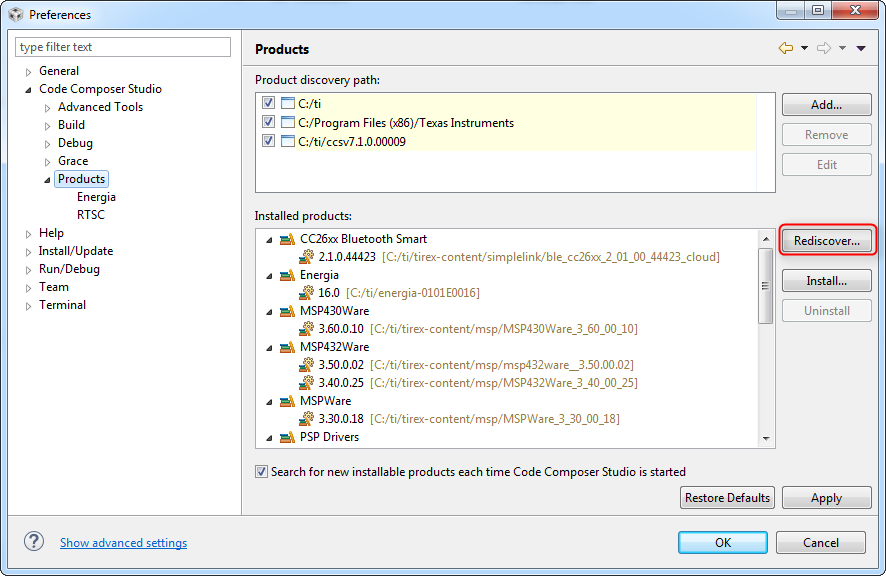This screenshot has width=886, height=576.
Task: Open the Energia preferences page
Action: [x=96, y=197]
